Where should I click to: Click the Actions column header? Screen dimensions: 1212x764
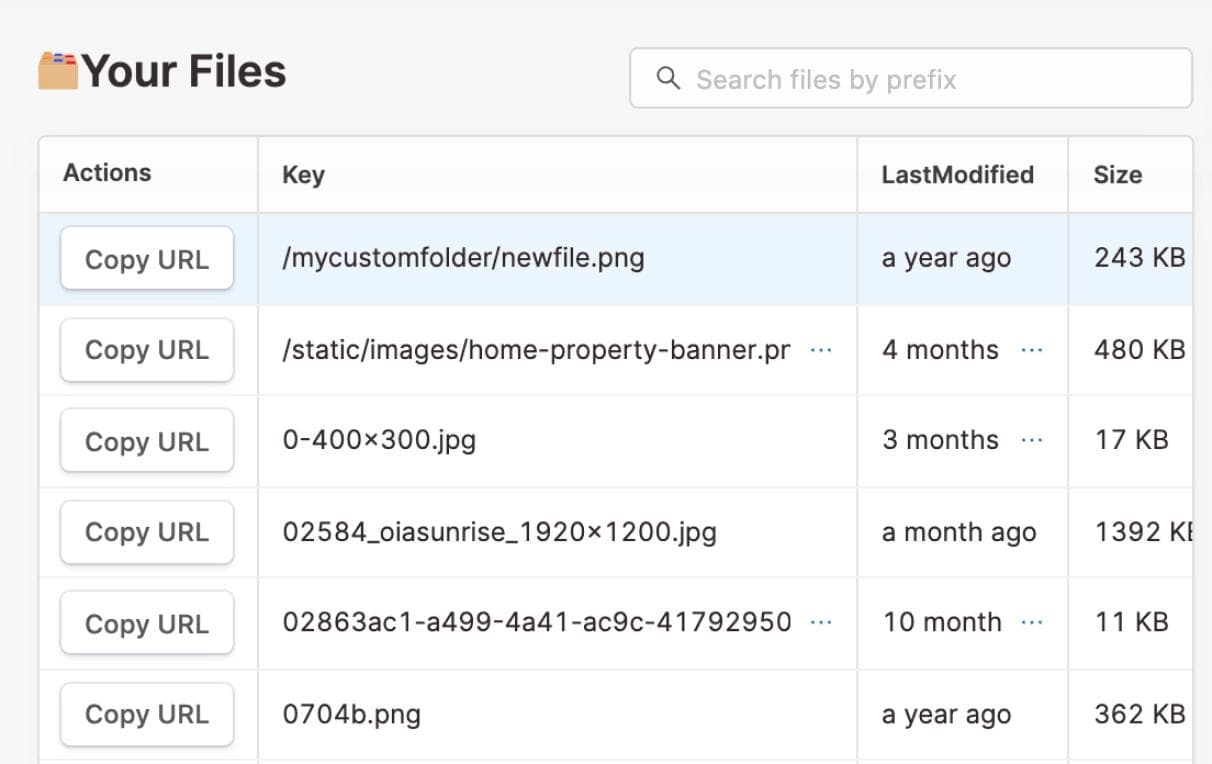[x=107, y=173]
